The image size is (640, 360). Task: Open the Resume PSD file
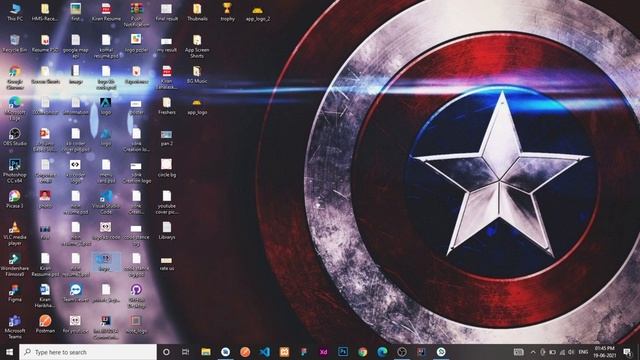pyautogui.click(x=45, y=44)
